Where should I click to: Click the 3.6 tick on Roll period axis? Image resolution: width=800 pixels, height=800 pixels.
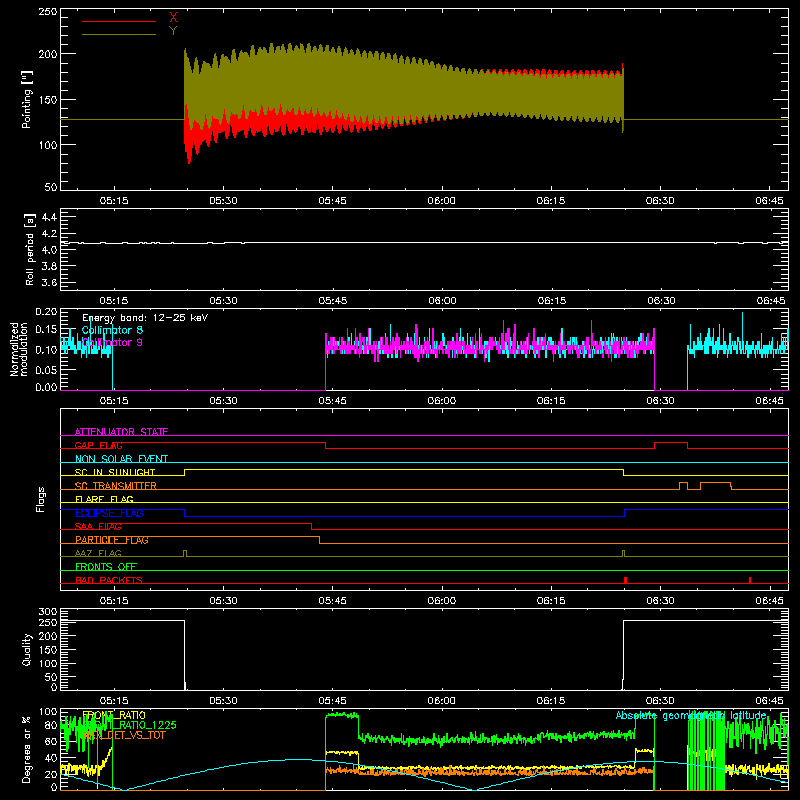pyautogui.click(x=48, y=282)
